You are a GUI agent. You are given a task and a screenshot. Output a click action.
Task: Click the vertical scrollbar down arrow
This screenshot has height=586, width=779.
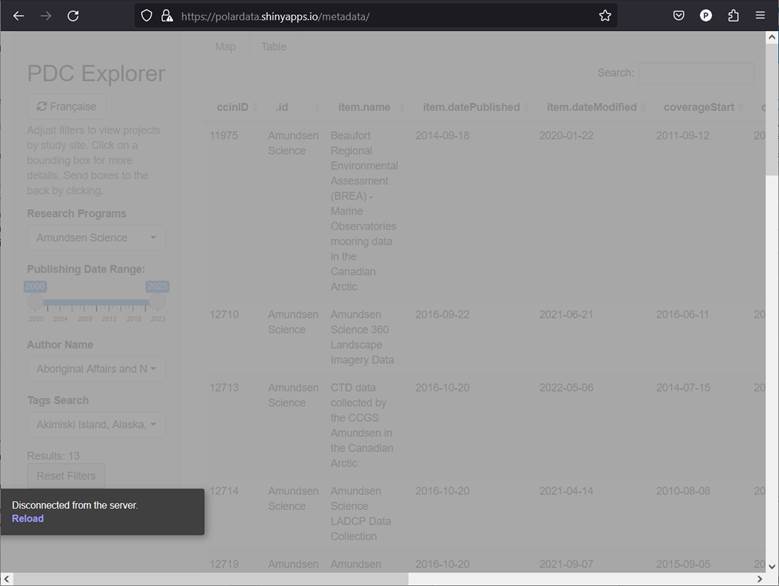tap(772, 566)
